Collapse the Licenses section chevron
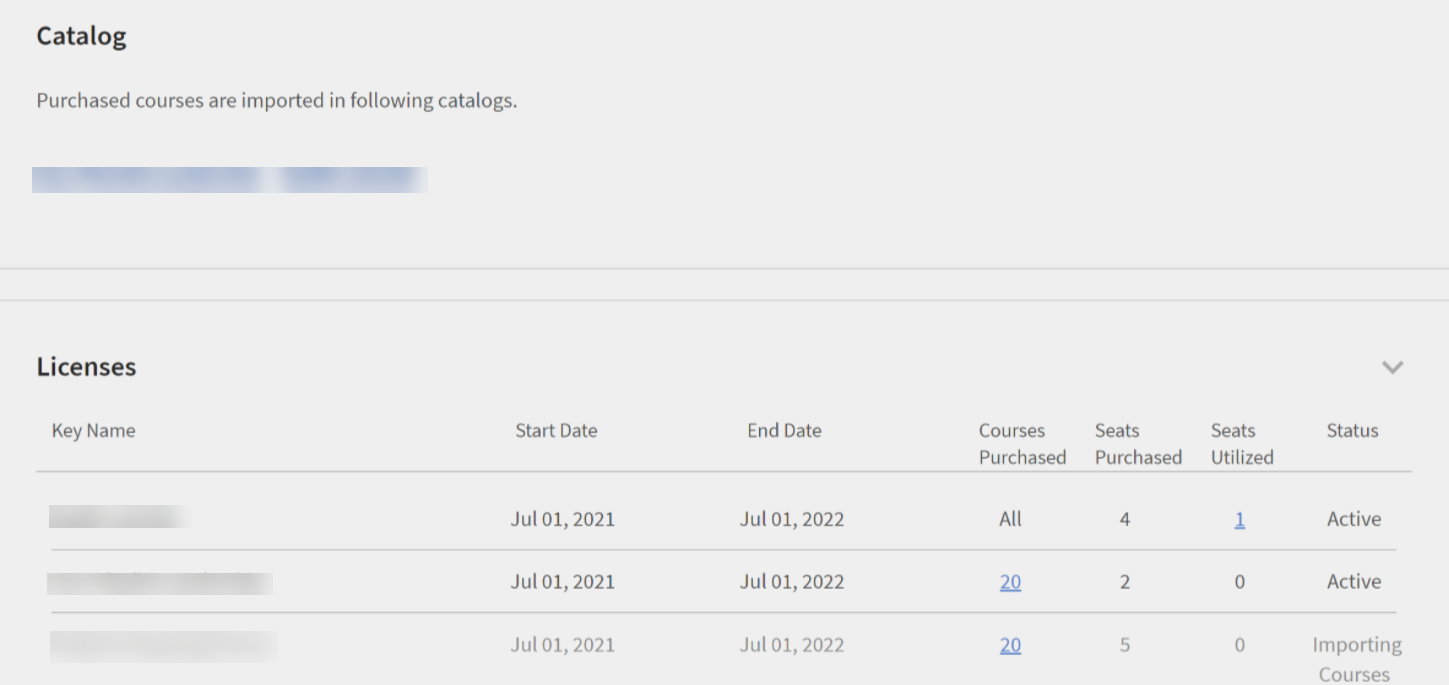The width and height of the screenshot is (1449, 685). pos(1392,367)
